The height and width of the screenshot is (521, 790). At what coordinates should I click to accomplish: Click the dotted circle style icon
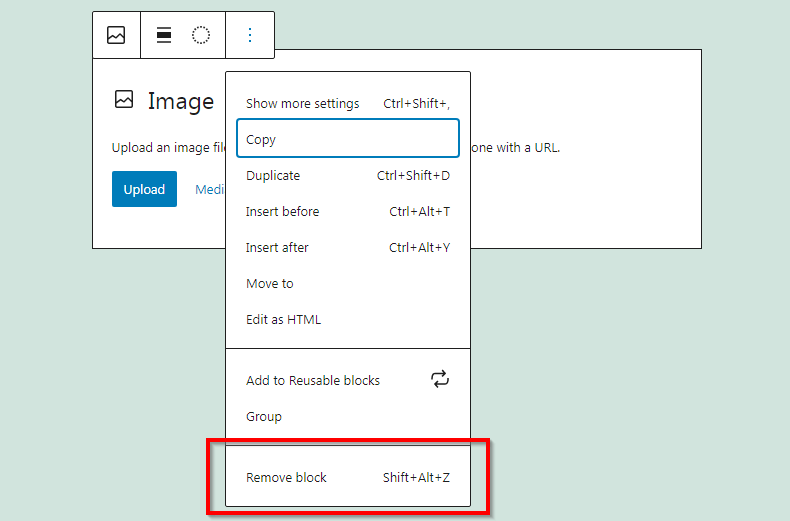pos(201,35)
